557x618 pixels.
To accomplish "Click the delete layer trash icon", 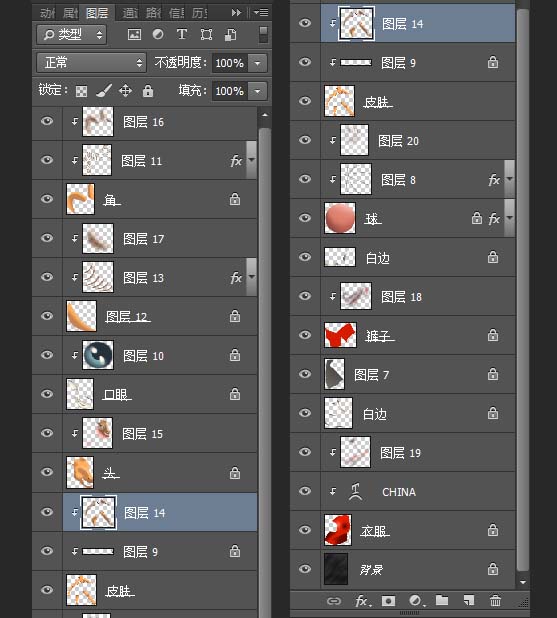I will [495, 601].
